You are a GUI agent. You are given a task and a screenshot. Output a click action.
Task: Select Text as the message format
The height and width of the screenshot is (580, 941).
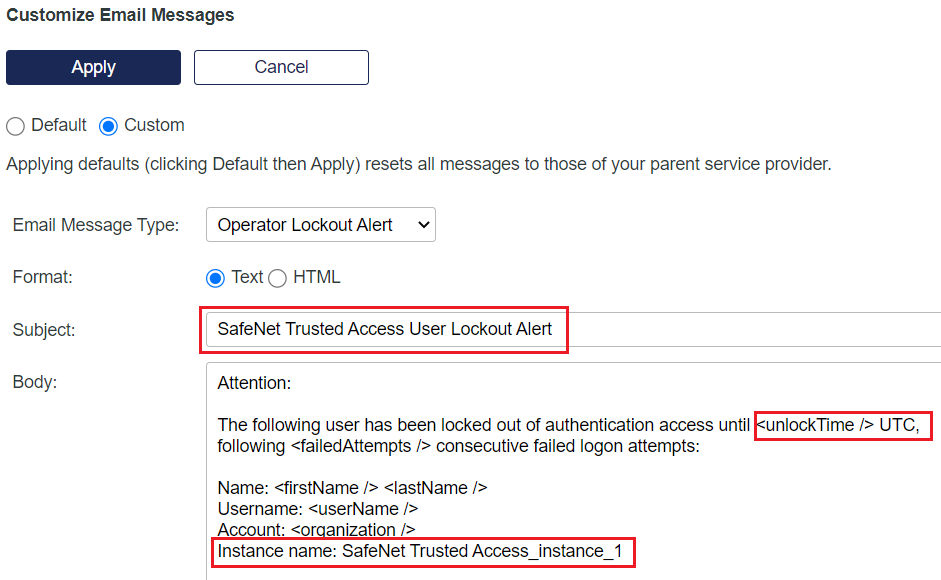coord(215,278)
